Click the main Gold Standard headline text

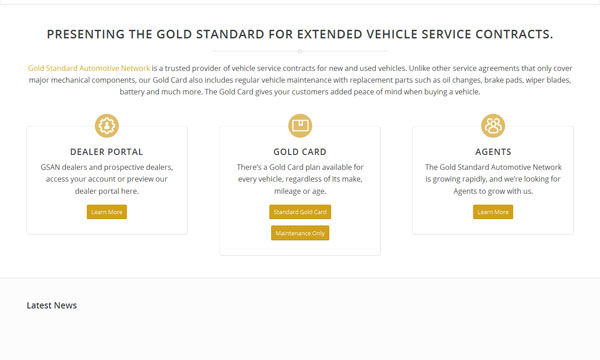[300, 34]
